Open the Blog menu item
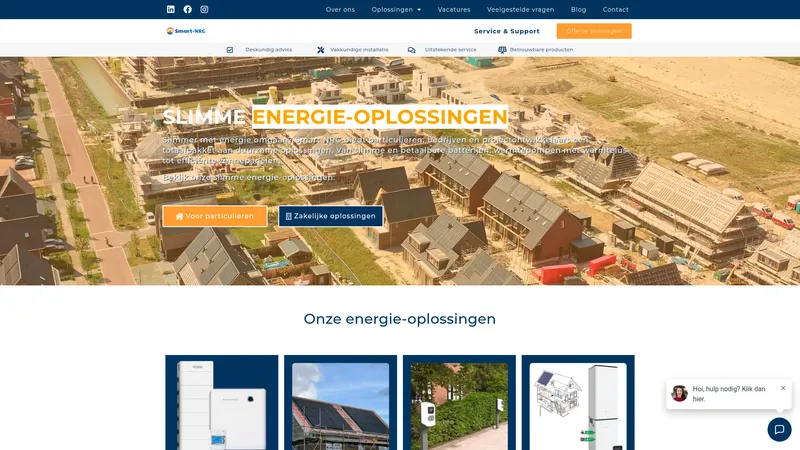Screen dimensions: 800x450 pyautogui.click(x=578, y=9)
